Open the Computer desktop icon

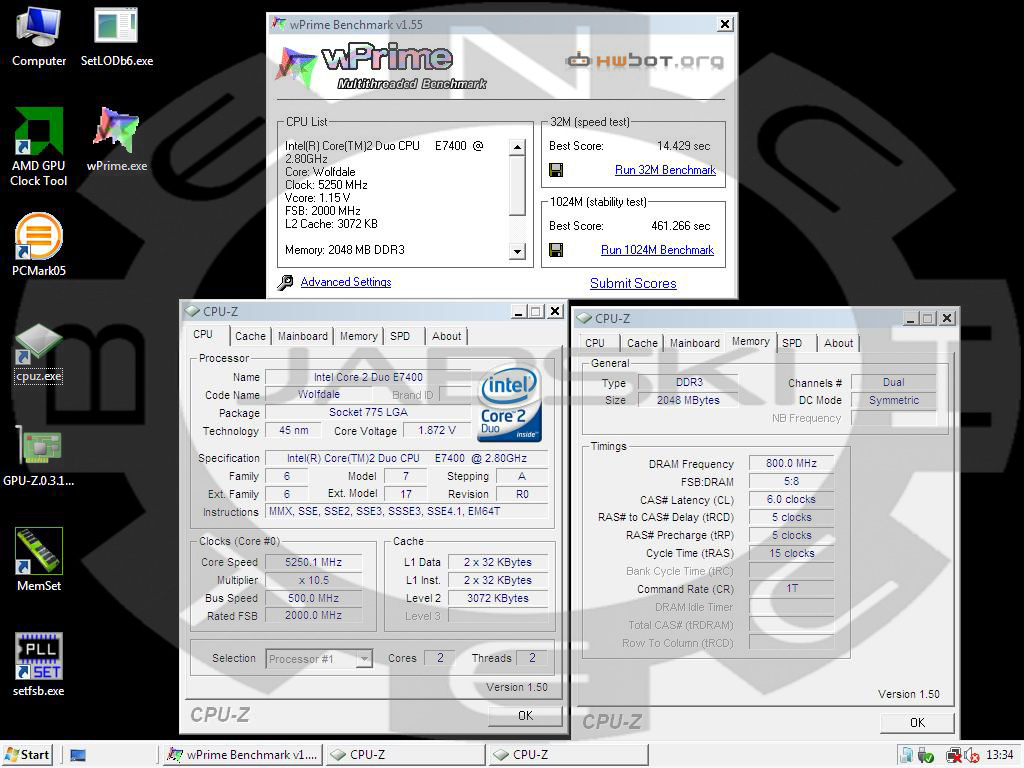tap(39, 37)
